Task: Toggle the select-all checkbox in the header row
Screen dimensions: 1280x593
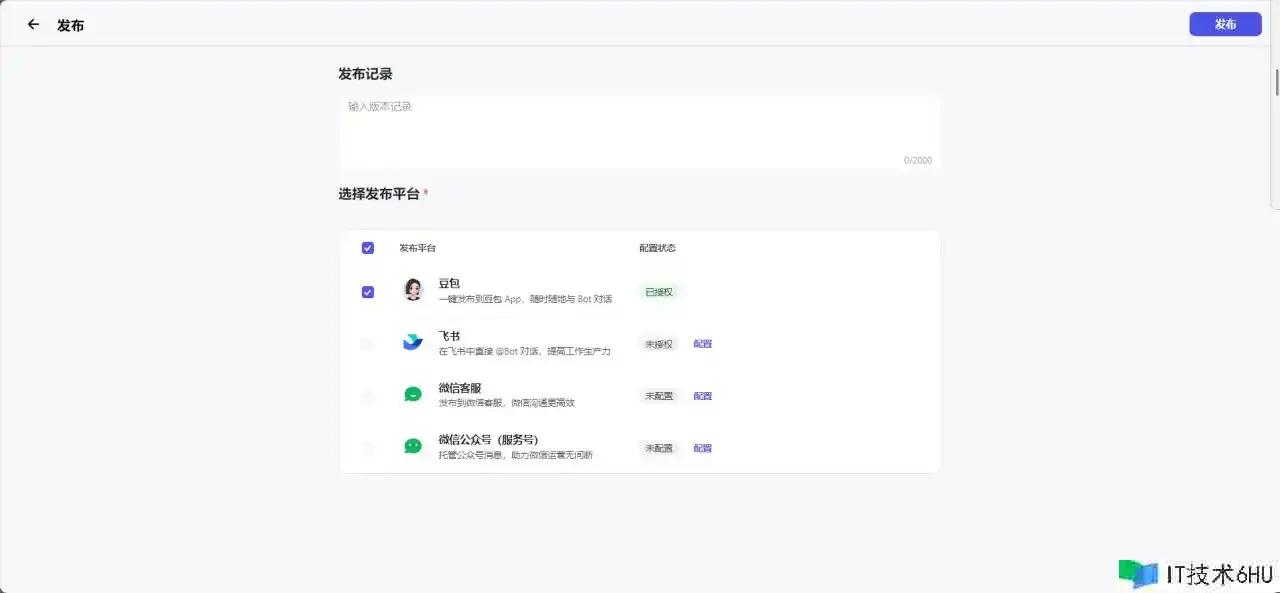Action: 368,248
